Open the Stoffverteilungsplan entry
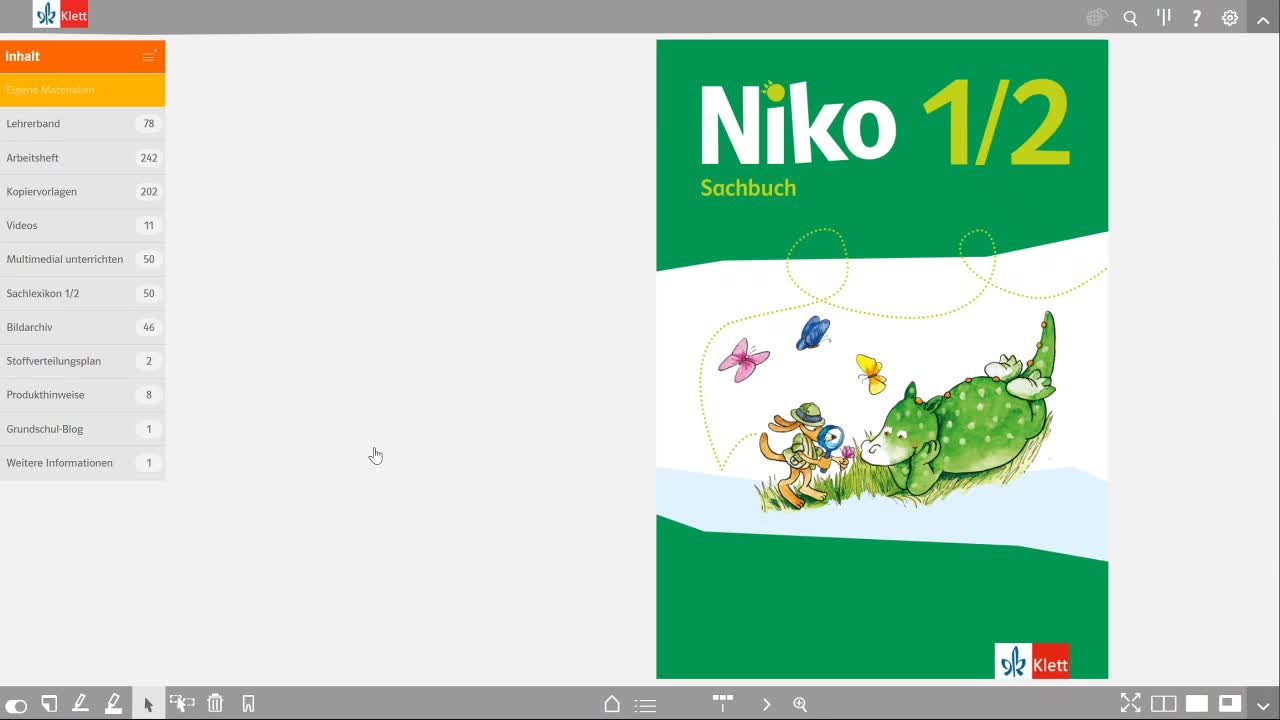Viewport: 1280px width, 720px height. (x=82, y=361)
